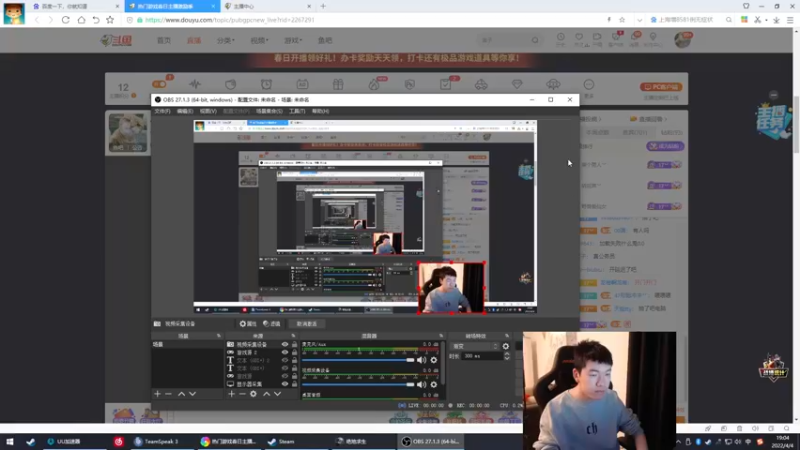The width and height of the screenshot is (800, 450).
Task: Click the alarm clock icon in streamer toolbar
Action: 266,84
